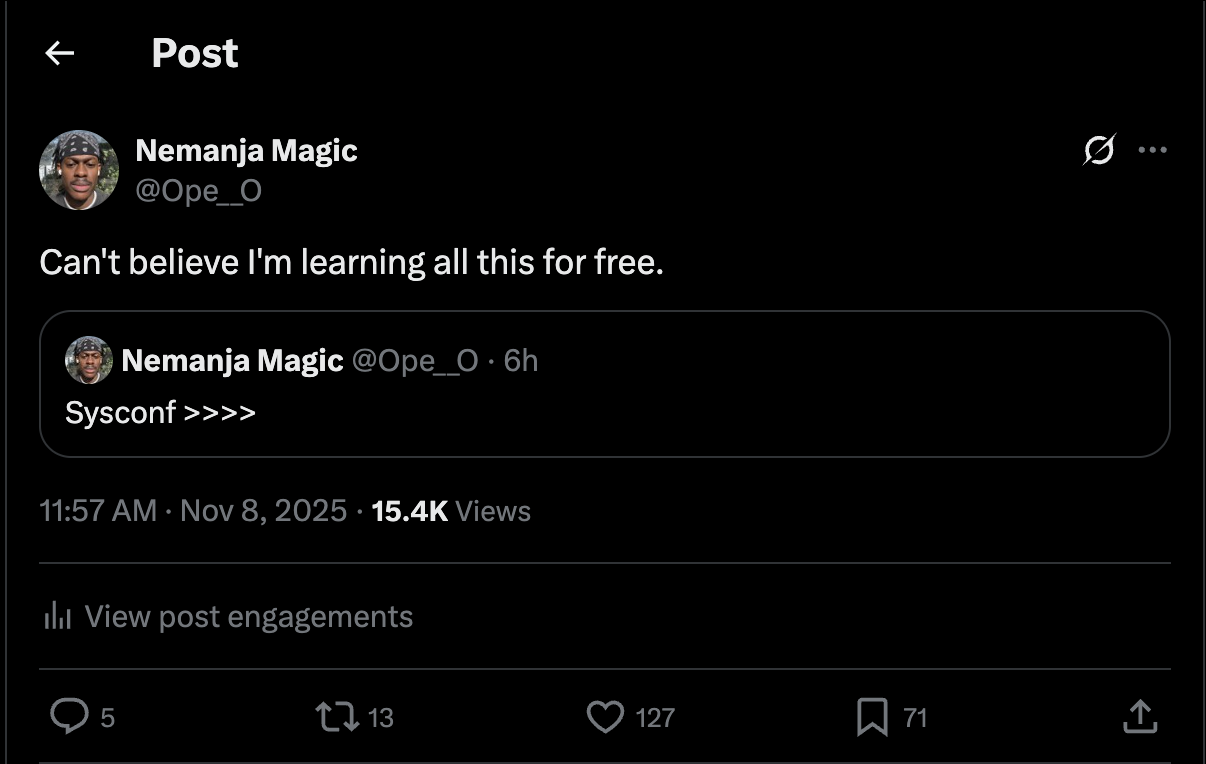
Task: Share the post via the share icon
Action: tap(1141, 717)
